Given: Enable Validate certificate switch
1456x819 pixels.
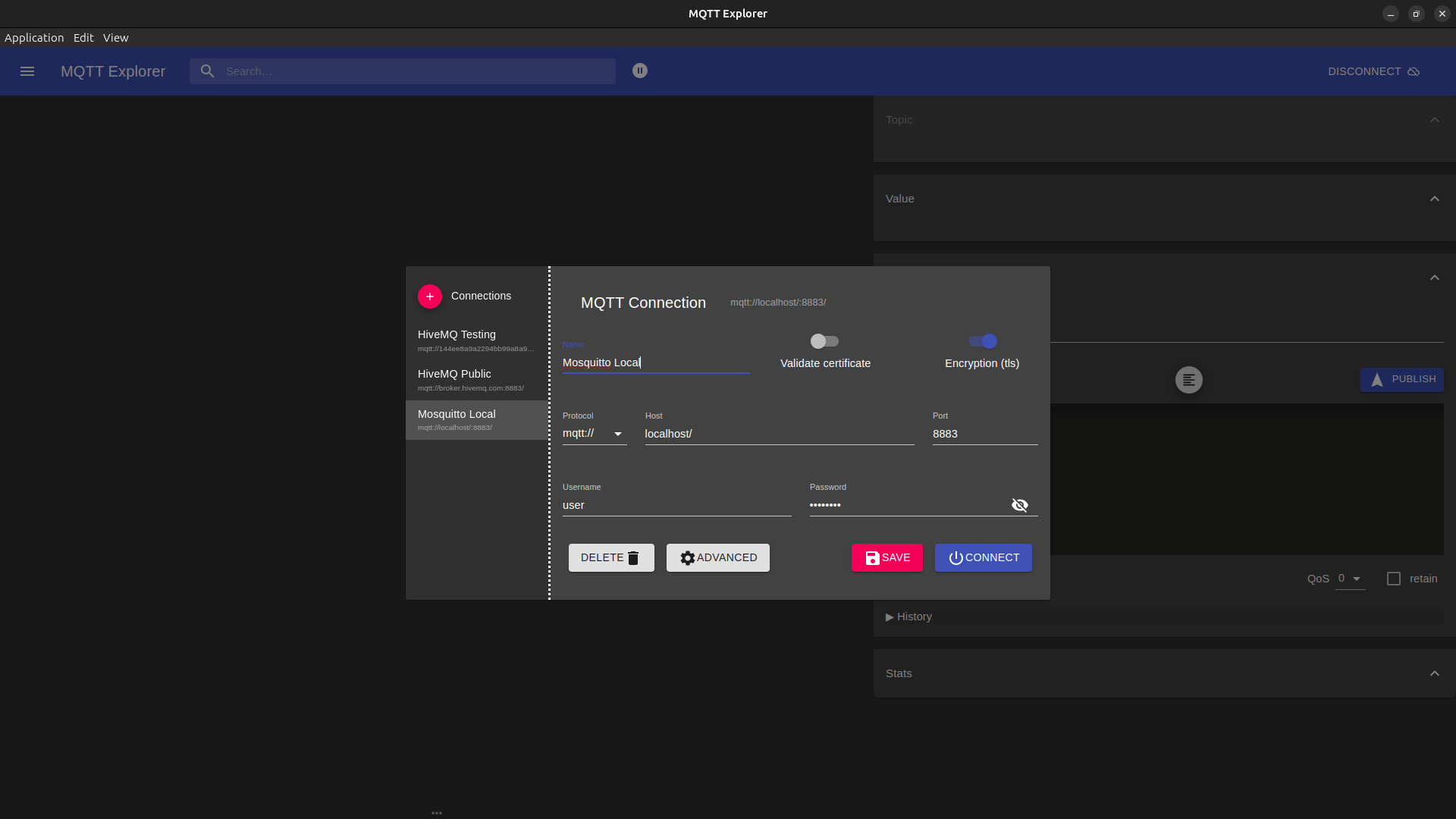Looking at the screenshot, I should (824, 341).
